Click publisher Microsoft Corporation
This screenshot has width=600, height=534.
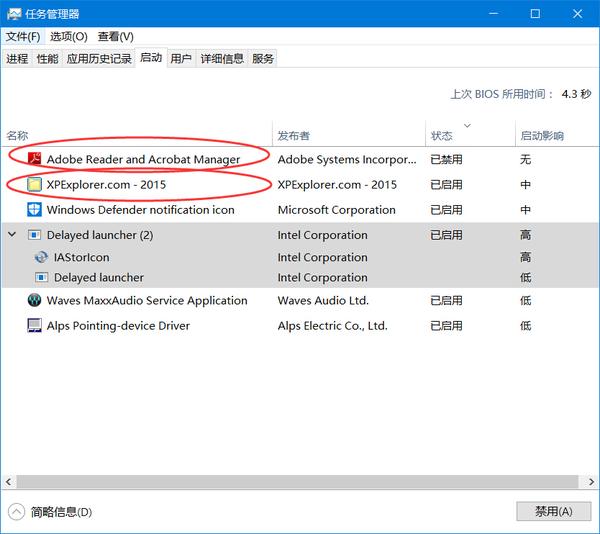click(x=336, y=210)
